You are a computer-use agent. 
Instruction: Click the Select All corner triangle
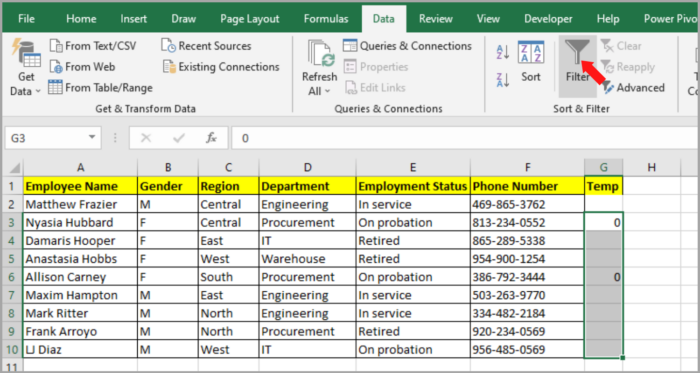click(14, 168)
